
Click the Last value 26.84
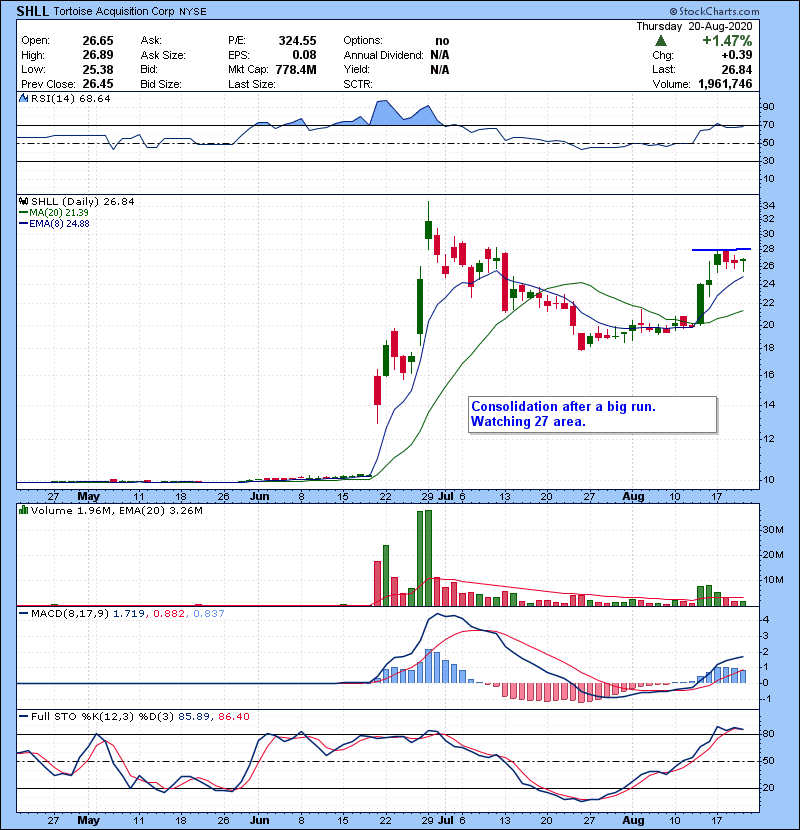[x=737, y=69]
